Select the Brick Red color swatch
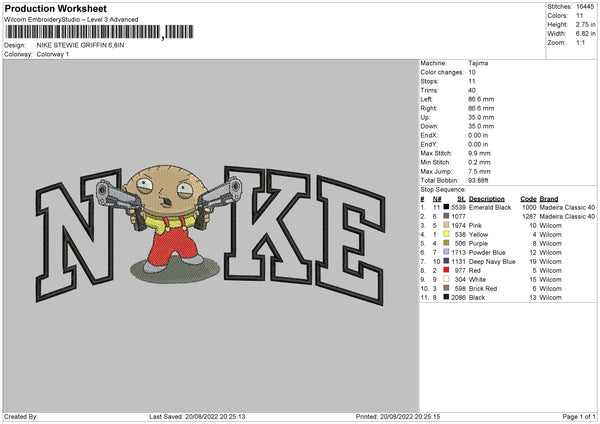600x424 pixels. coord(446,288)
